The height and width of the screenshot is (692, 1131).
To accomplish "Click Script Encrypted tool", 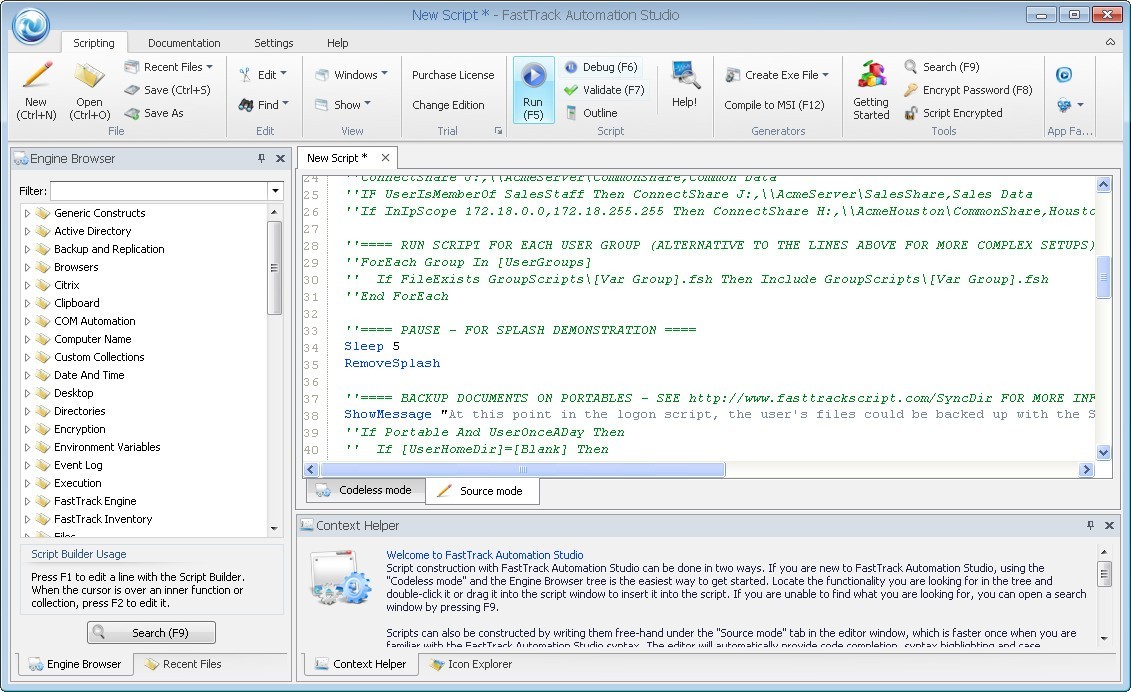I will tap(954, 113).
